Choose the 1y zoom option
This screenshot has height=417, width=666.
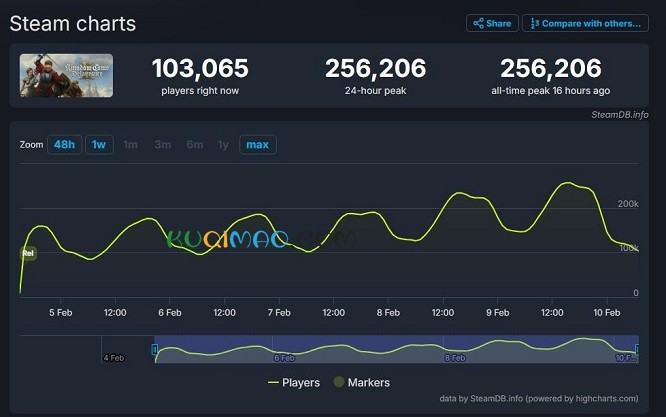223,145
